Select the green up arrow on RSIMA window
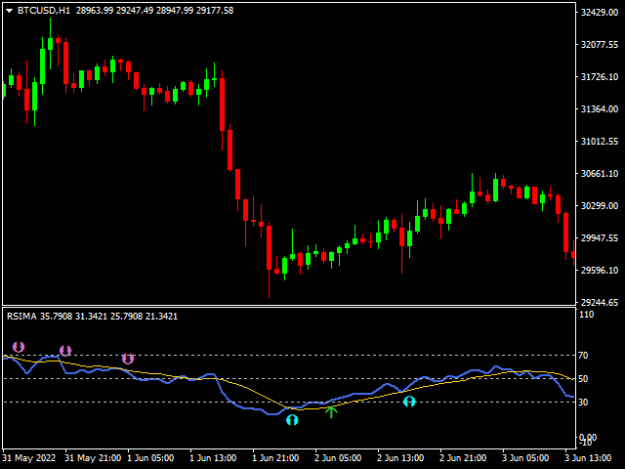The height and width of the screenshot is (469, 625). click(331, 412)
